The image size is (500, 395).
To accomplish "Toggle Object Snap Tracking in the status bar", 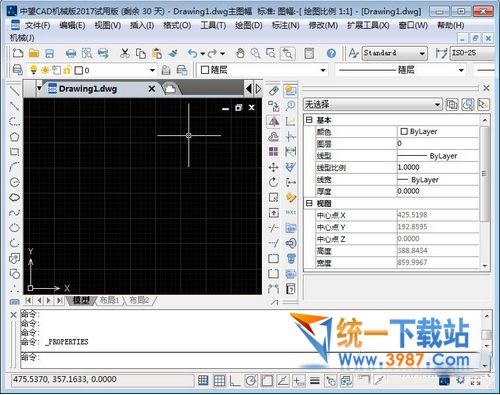I will [x=283, y=380].
